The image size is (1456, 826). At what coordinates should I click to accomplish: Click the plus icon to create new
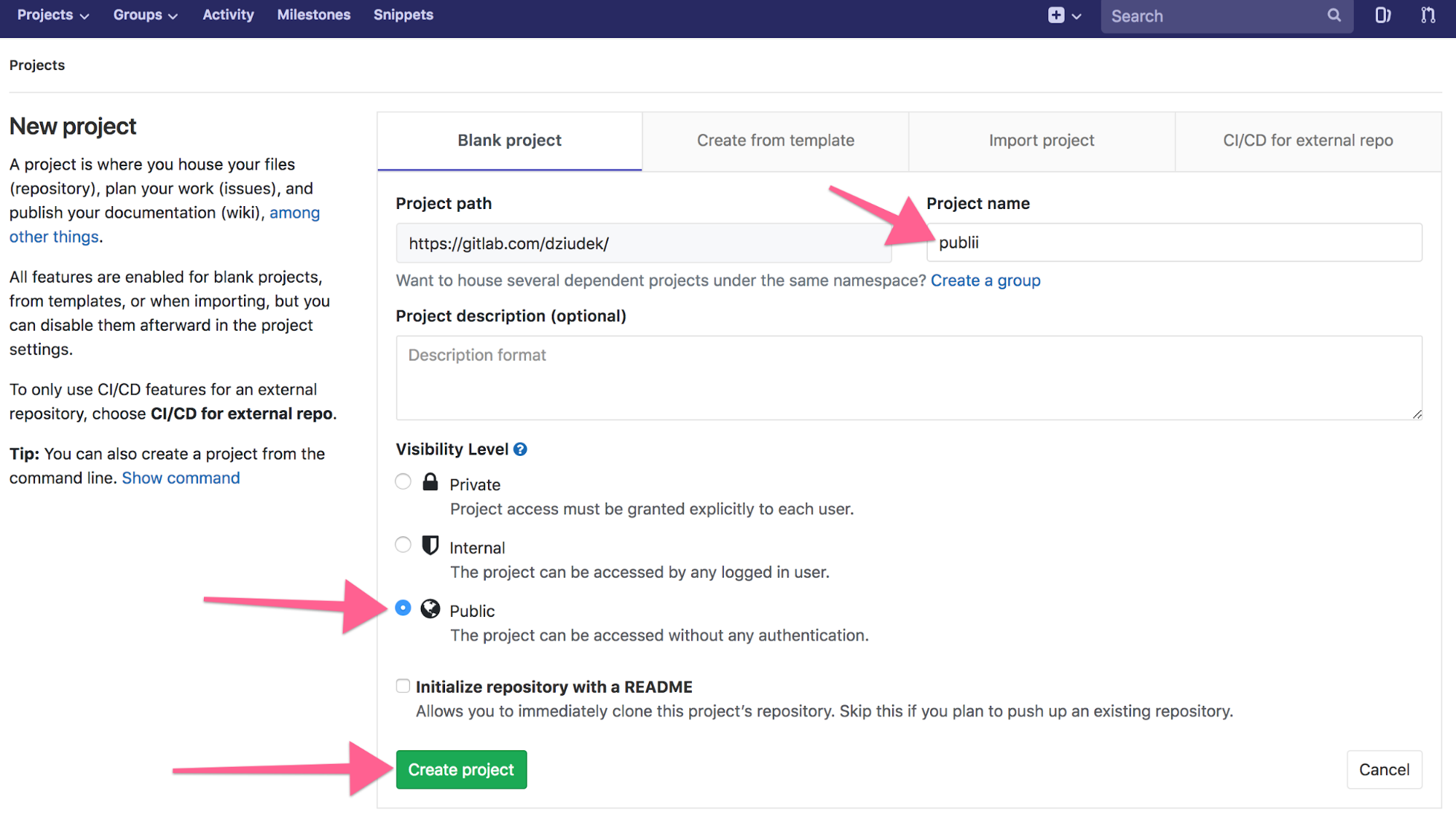[x=1057, y=15]
